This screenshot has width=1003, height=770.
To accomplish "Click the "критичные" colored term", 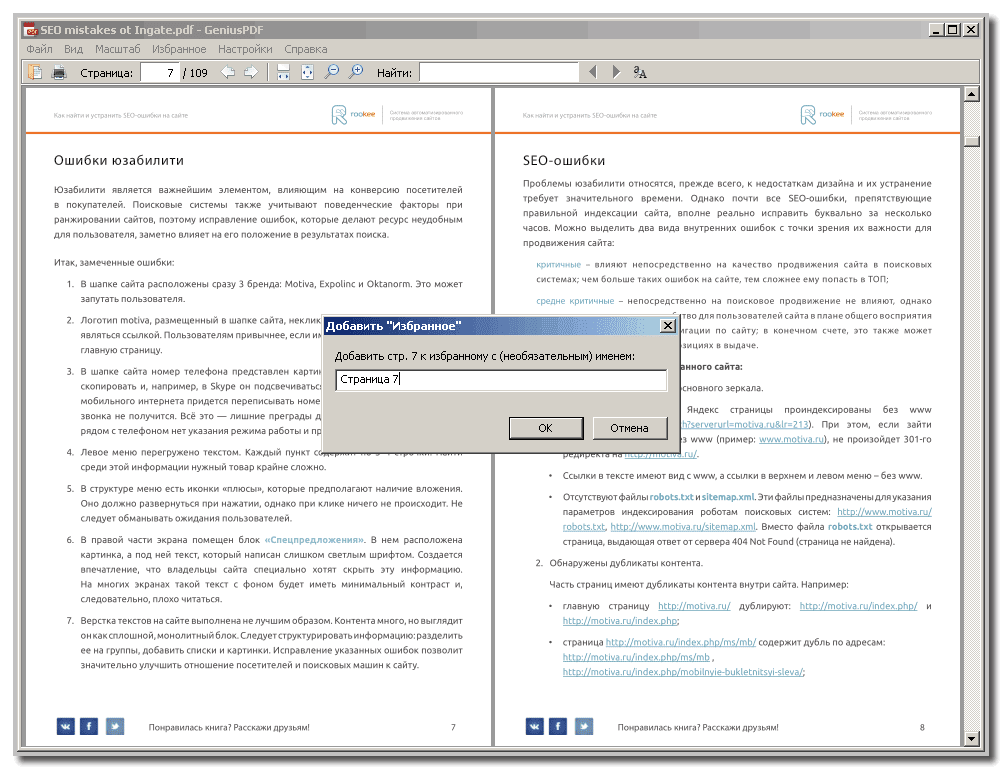I will point(558,265).
